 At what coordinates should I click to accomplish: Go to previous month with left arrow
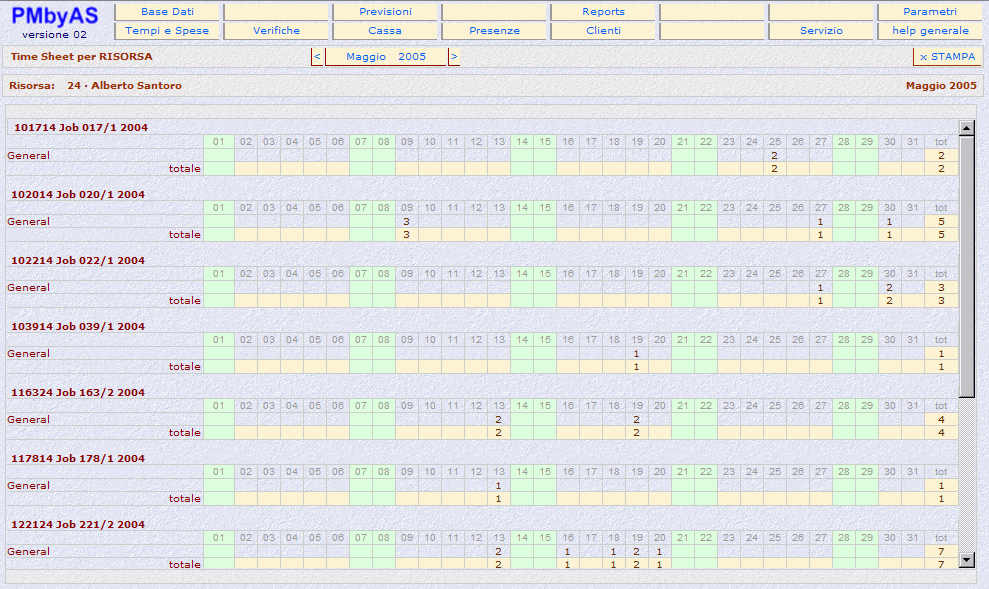(317, 57)
